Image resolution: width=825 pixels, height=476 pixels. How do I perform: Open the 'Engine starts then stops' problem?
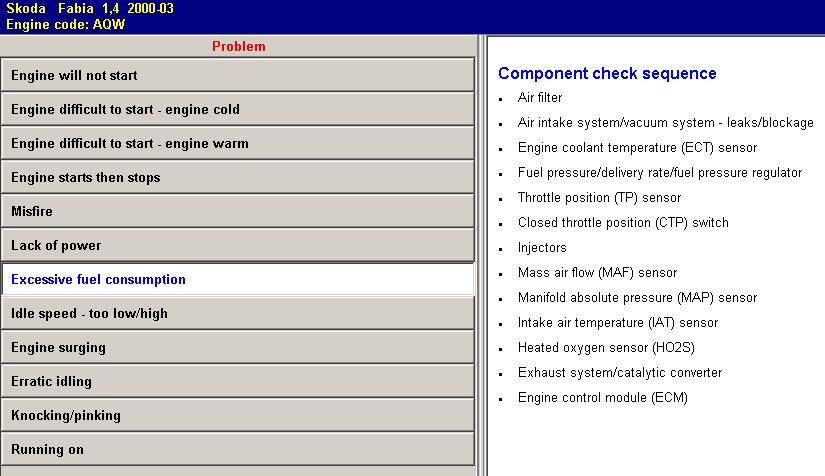pos(238,177)
